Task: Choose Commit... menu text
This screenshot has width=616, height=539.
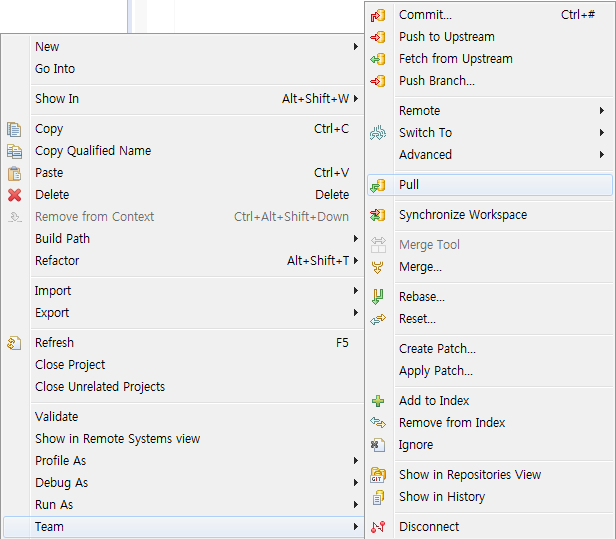Action: point(425,15)
